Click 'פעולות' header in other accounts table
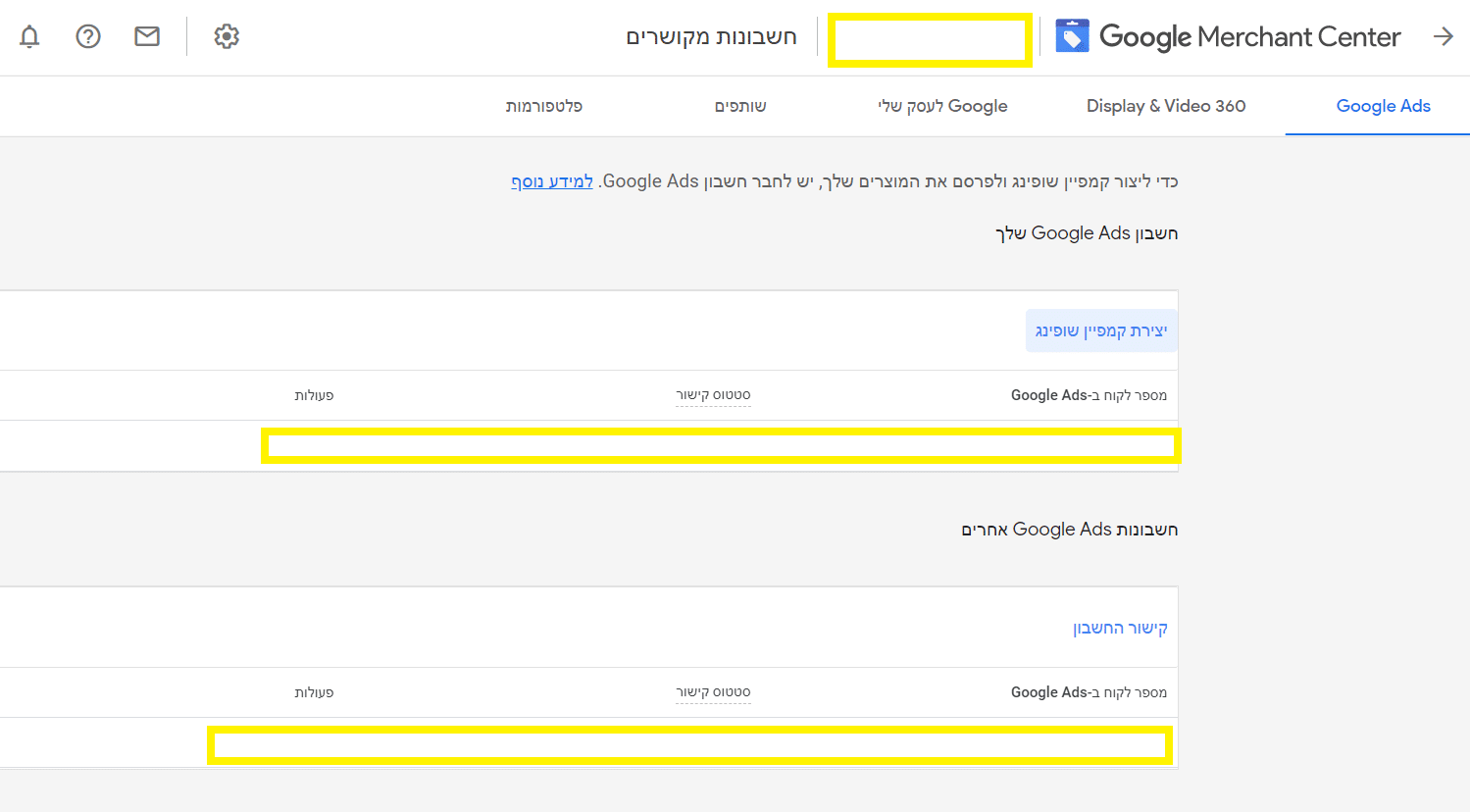Viewport: 1470px width, 812px height. [314, 692]
